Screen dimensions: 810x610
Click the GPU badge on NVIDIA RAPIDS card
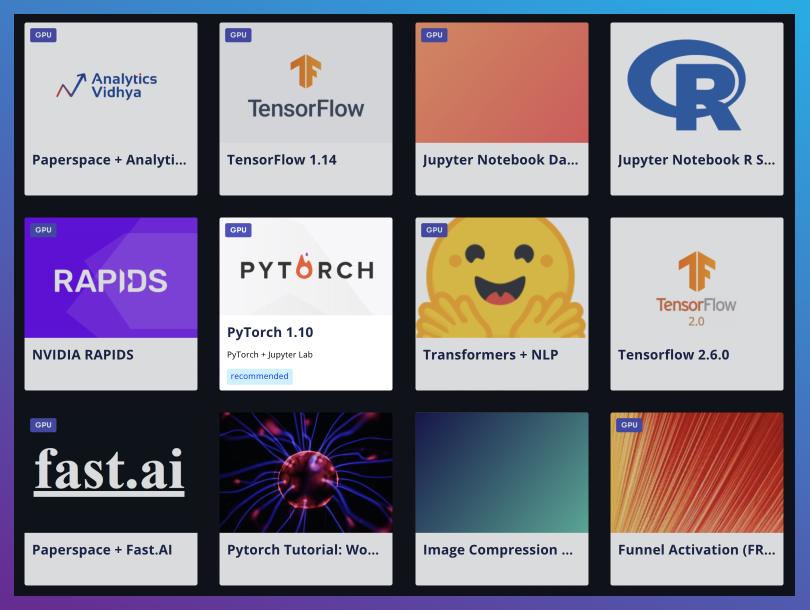click(43, 230)
